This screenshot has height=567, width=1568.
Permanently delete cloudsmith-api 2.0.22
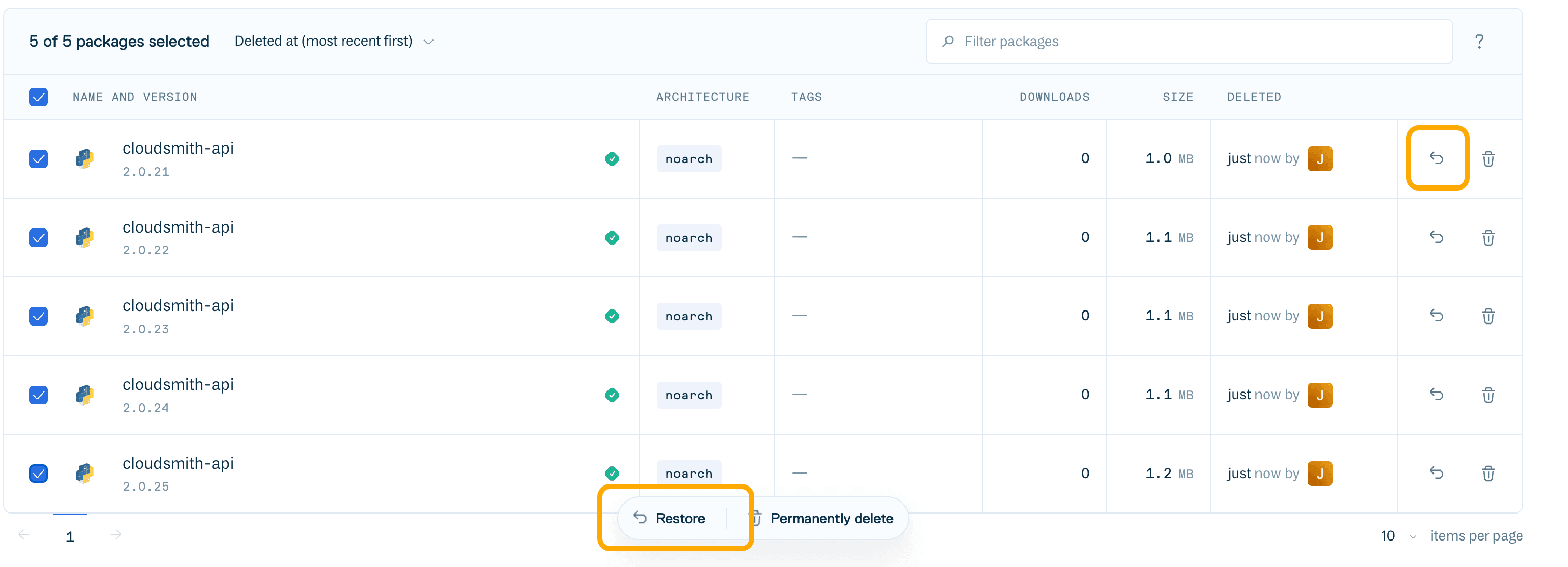(1489, 237)
